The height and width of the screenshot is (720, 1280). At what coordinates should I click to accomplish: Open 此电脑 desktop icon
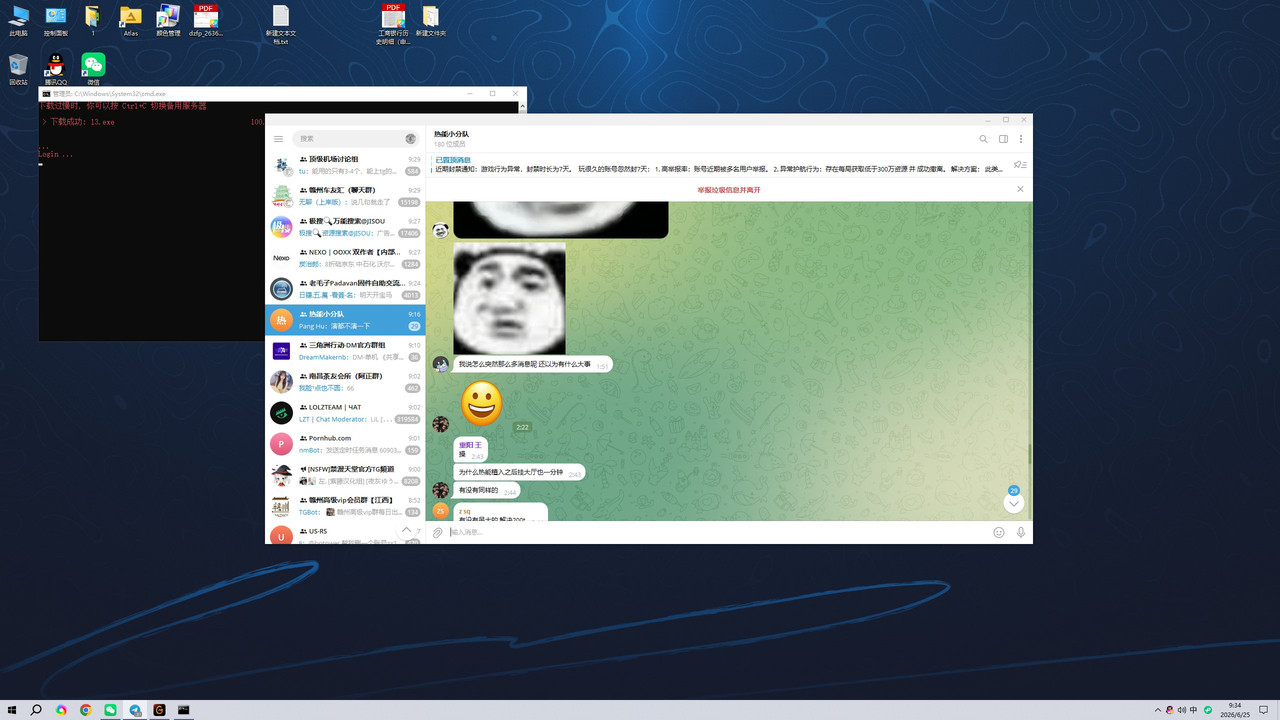18,20
